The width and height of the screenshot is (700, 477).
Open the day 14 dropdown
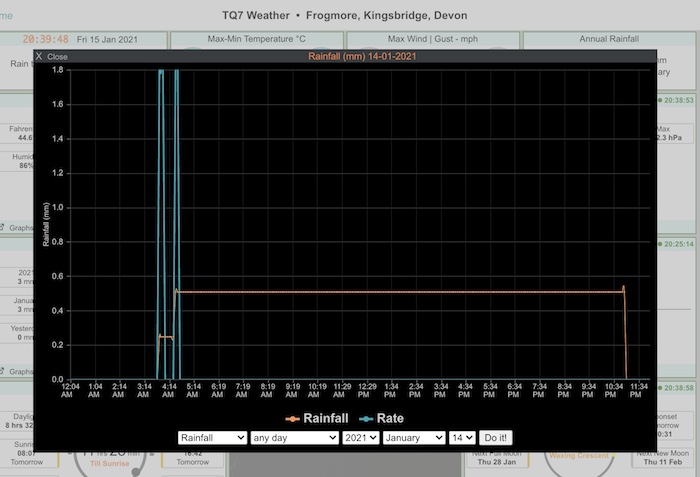pyautogui.click(x=462, y=438)
